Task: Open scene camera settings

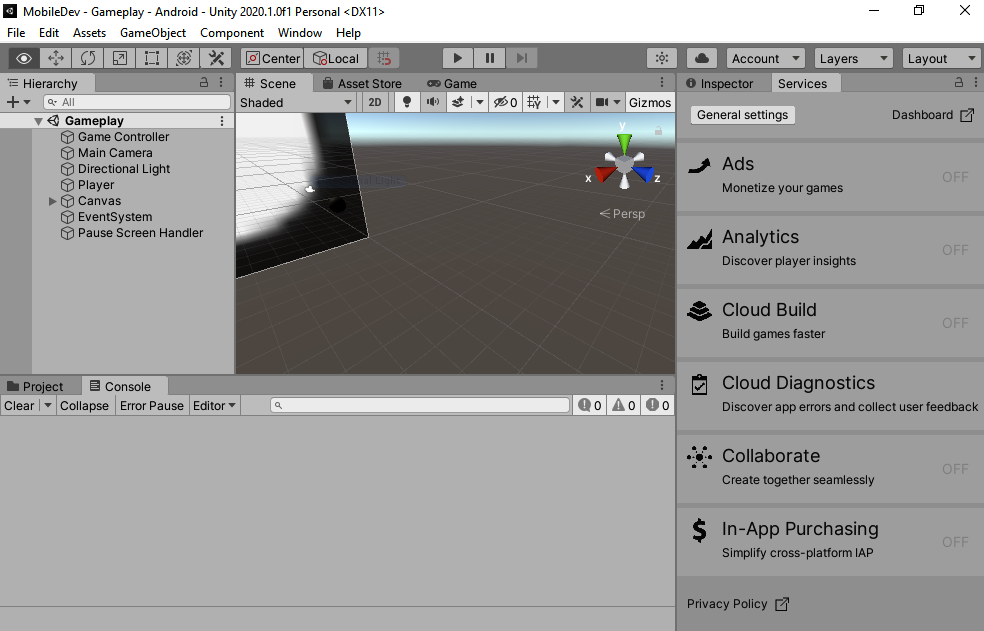Action: click(x=607, y=102)
